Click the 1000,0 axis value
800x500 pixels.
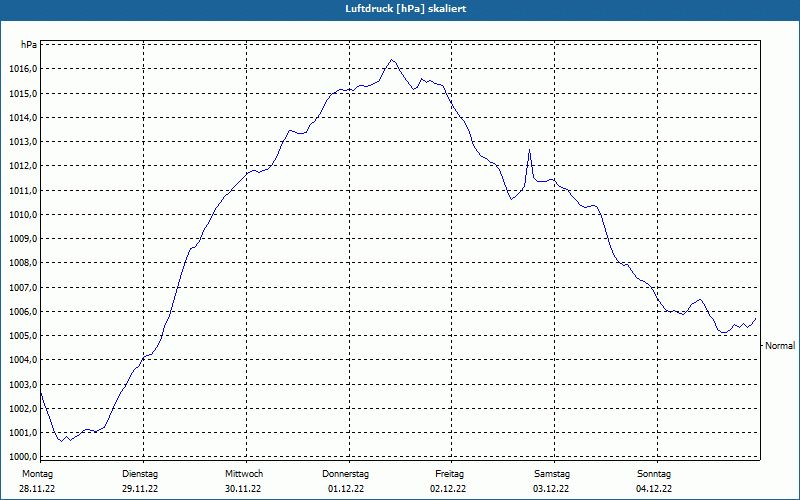point(23,457)
